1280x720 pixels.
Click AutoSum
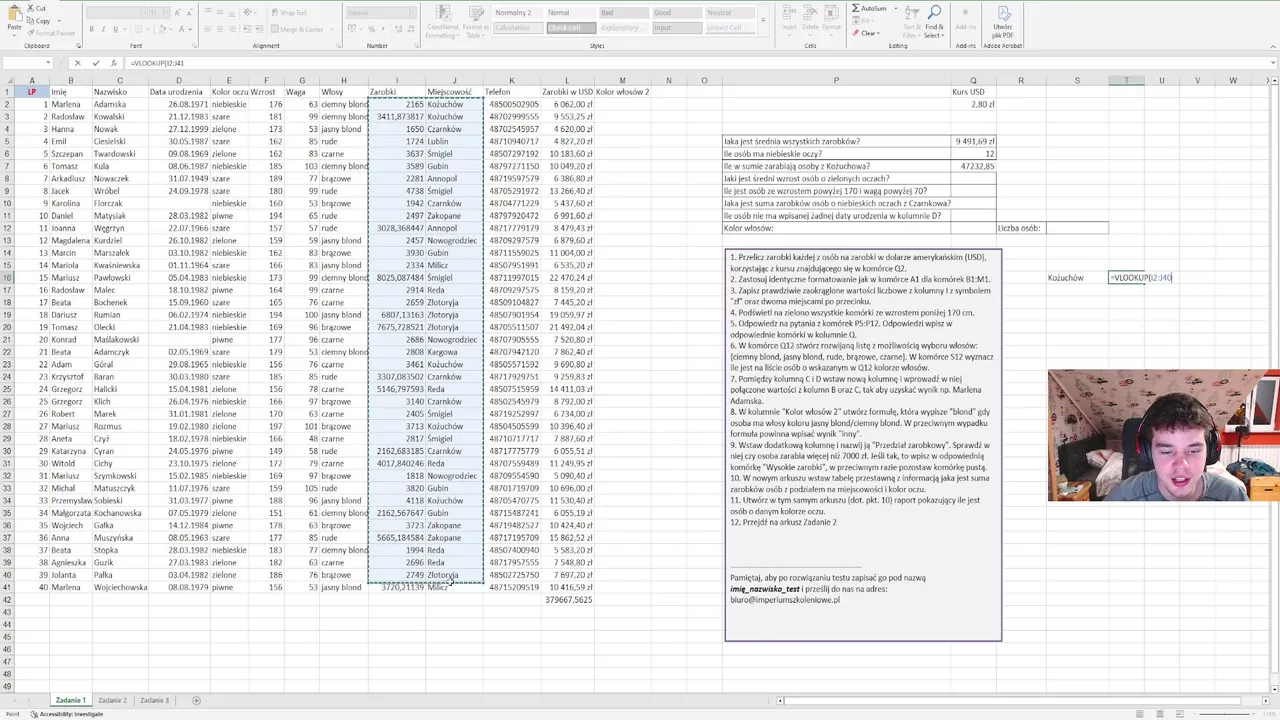[867, 8]
